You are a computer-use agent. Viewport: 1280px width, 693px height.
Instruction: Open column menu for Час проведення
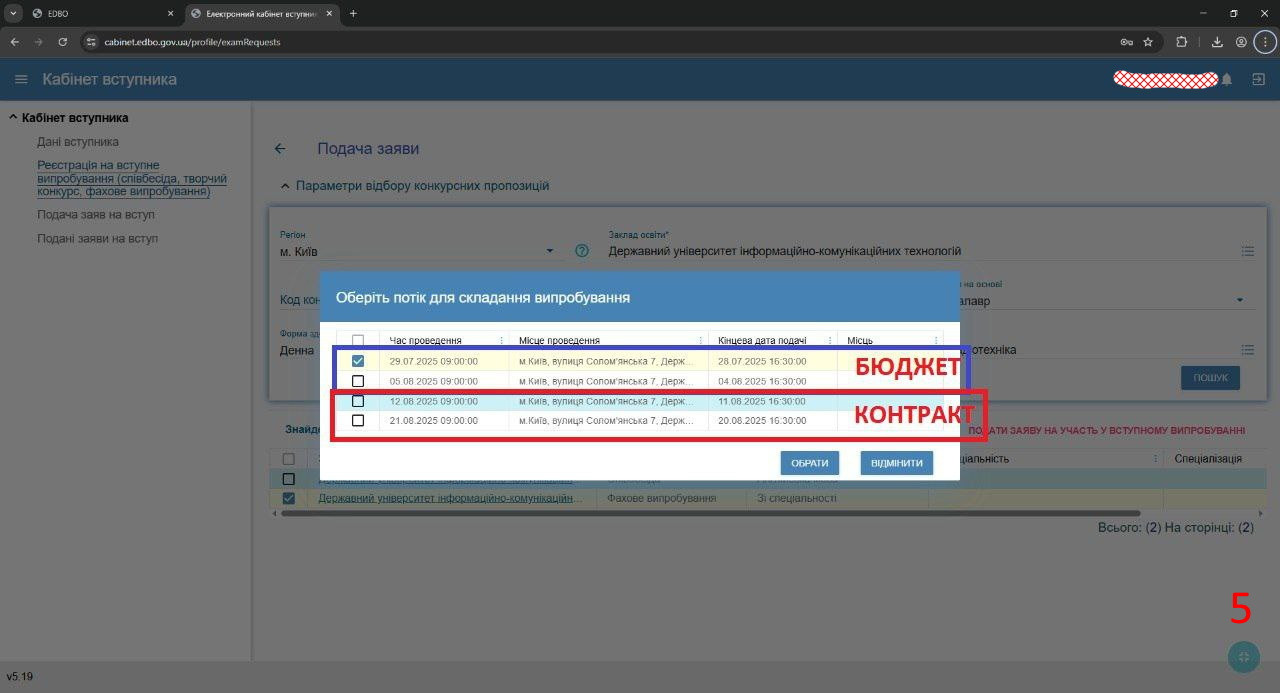click(x=501, y=341)
